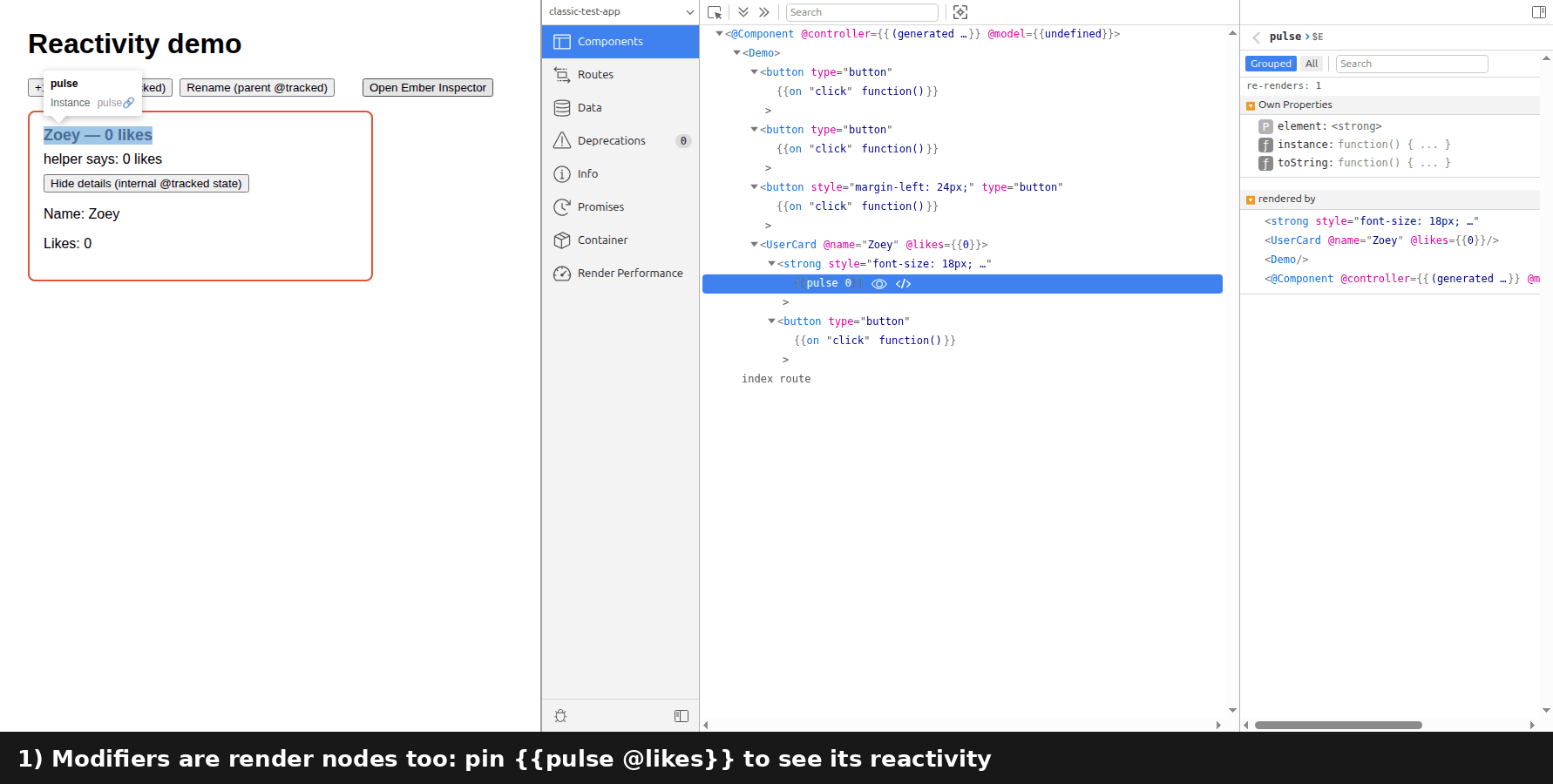Click the component tree scroll-down arrow

pyautogui.click(x=1232, y=711)
